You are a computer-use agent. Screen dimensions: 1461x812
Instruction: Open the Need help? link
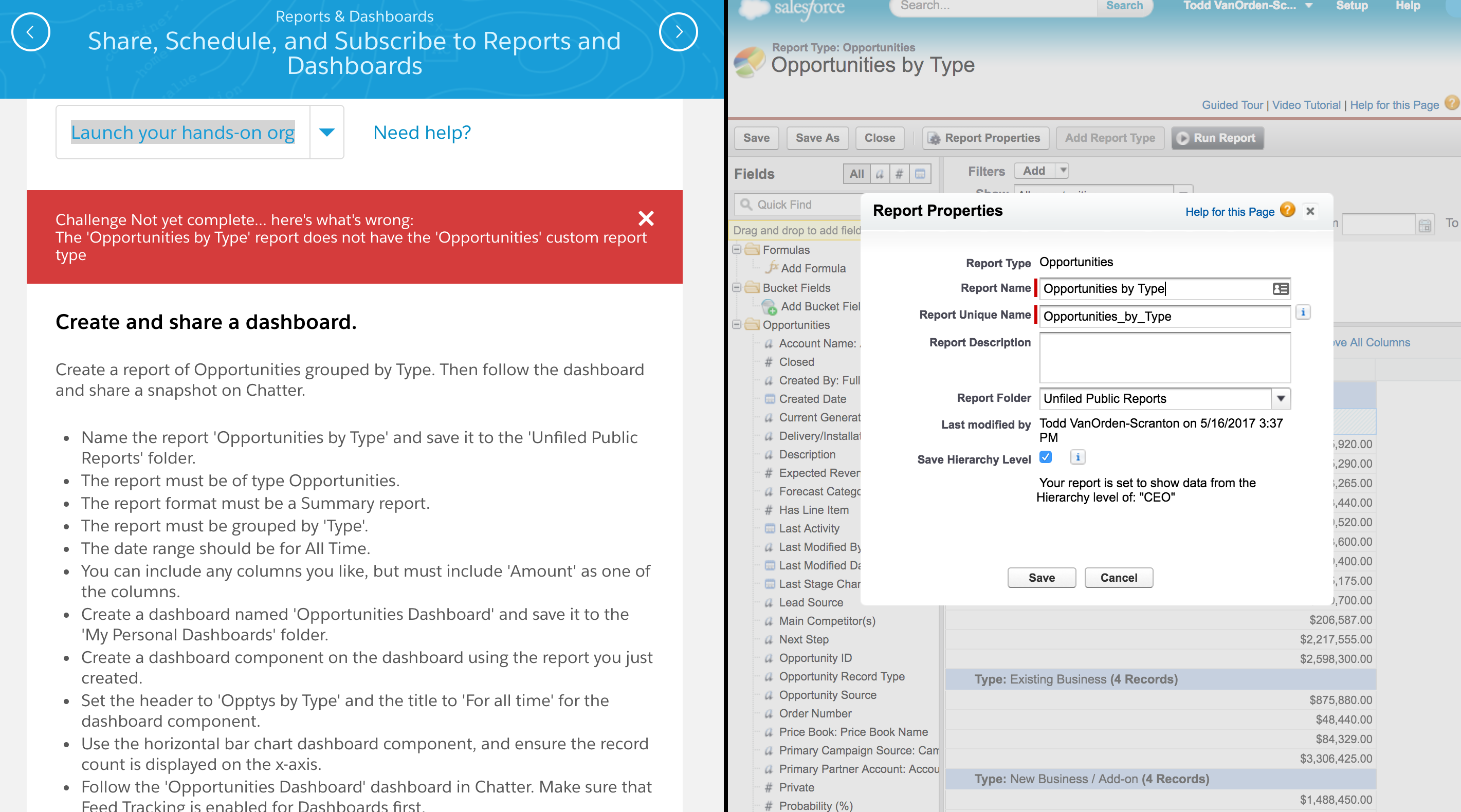[422, 132]
